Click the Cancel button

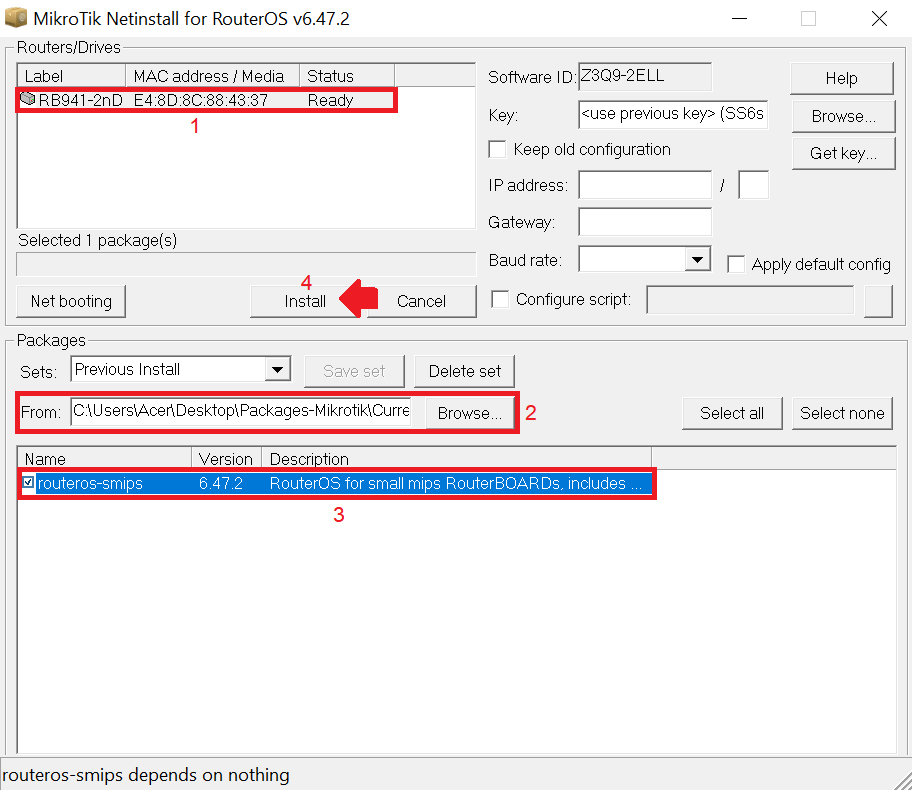click(x=421, y=301)
